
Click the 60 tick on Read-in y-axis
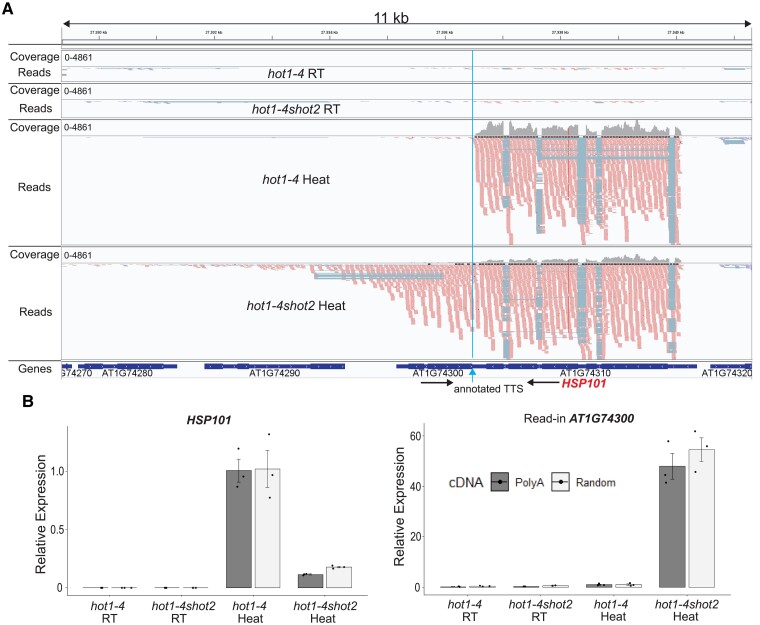415,435
